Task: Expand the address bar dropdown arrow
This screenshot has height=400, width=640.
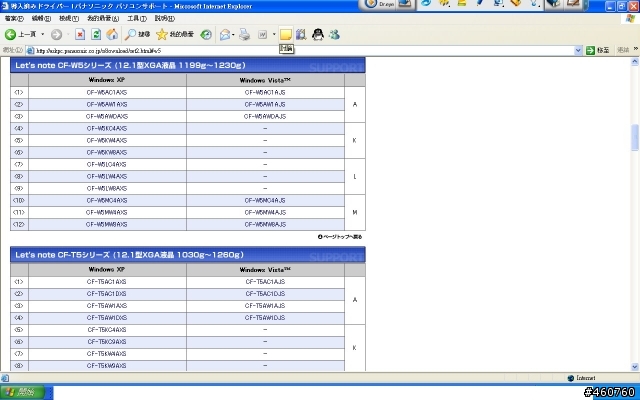Action: tap(578, 50)
